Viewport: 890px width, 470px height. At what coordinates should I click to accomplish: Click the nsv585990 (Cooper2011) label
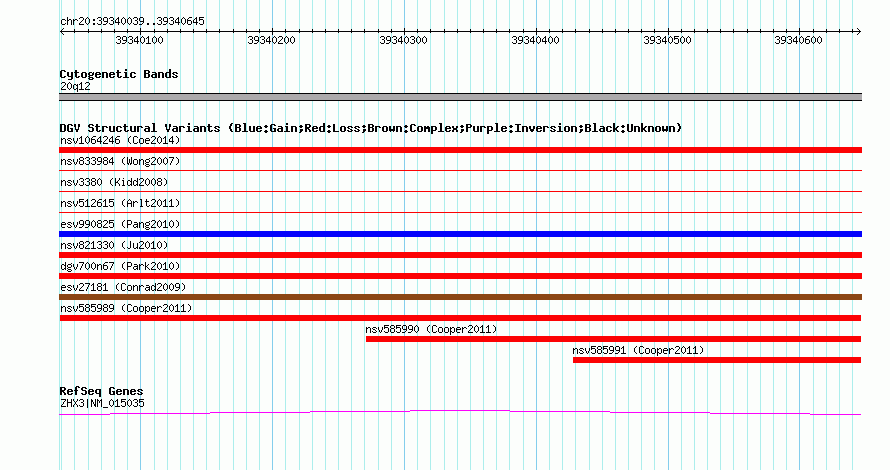(431, 329)
